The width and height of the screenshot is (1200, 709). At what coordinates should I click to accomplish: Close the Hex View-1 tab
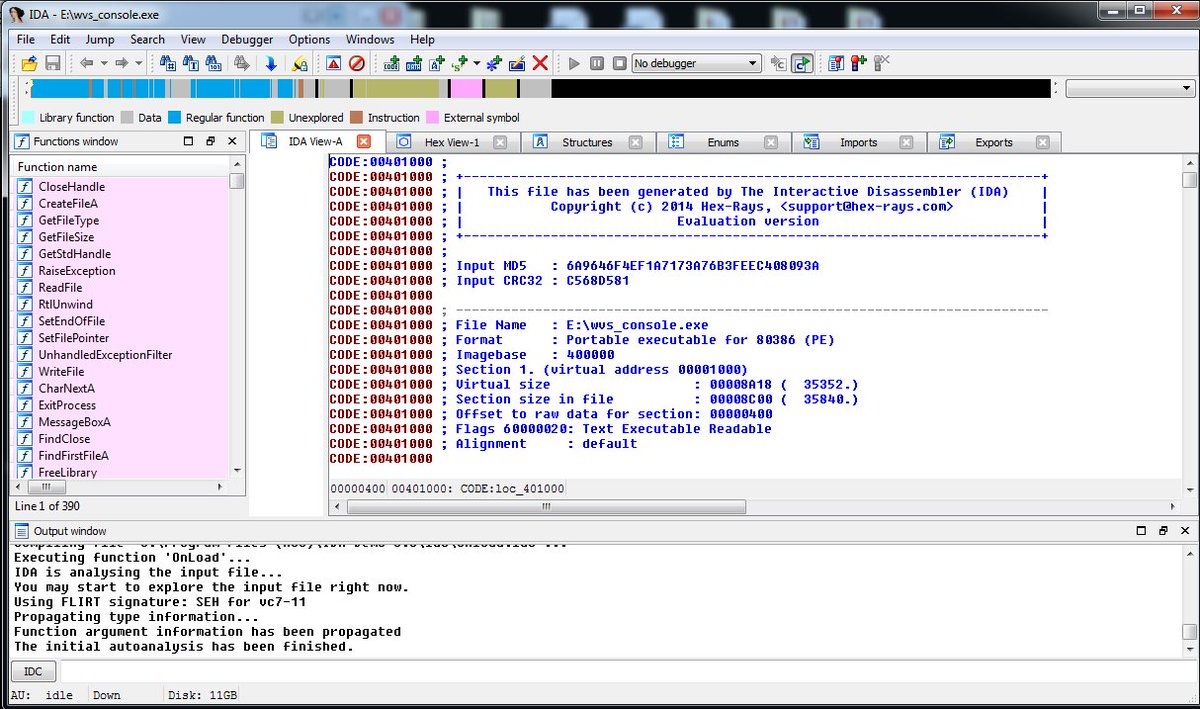point(499,142)
